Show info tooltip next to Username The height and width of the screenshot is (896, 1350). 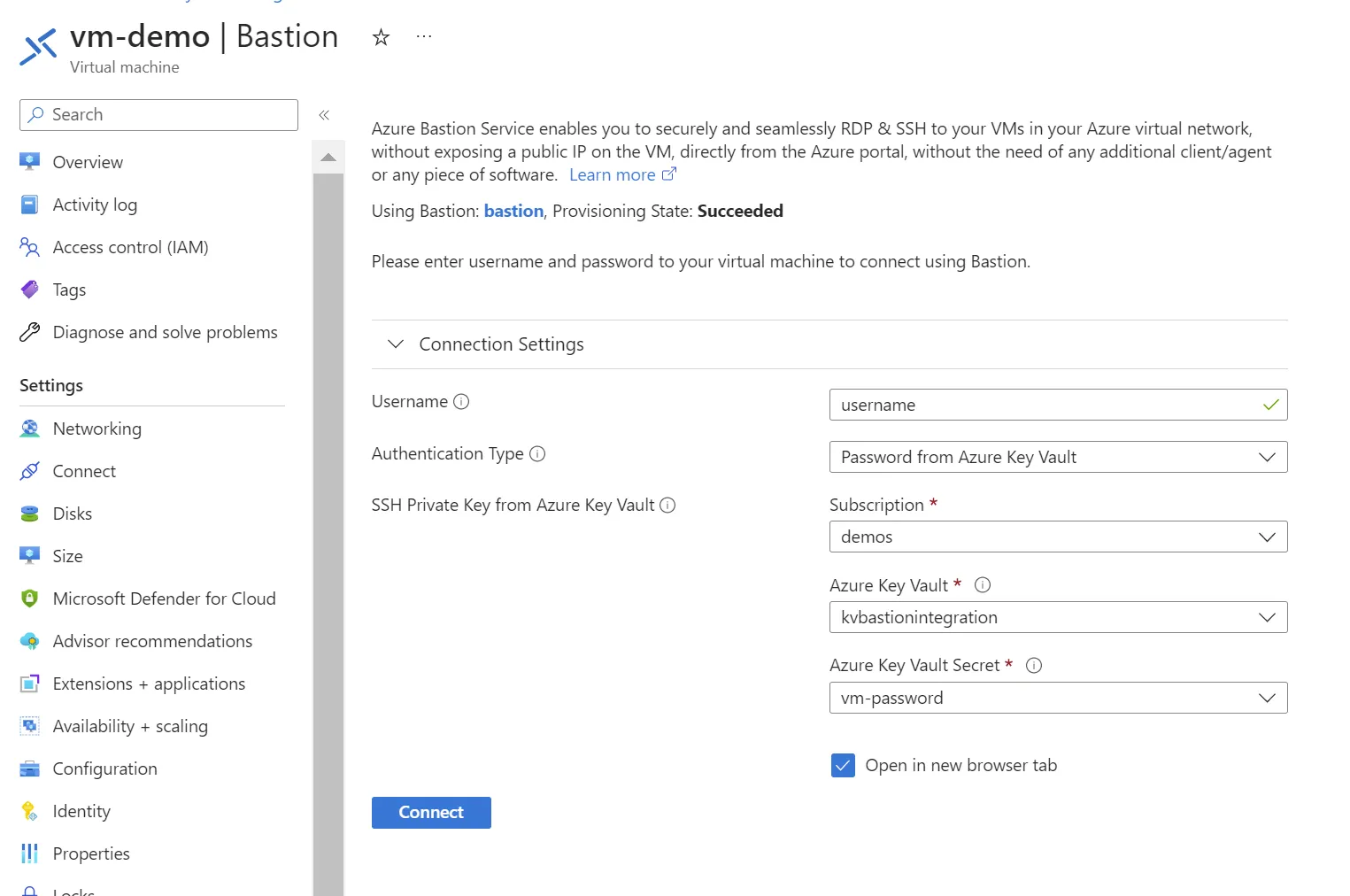[461, 402]
